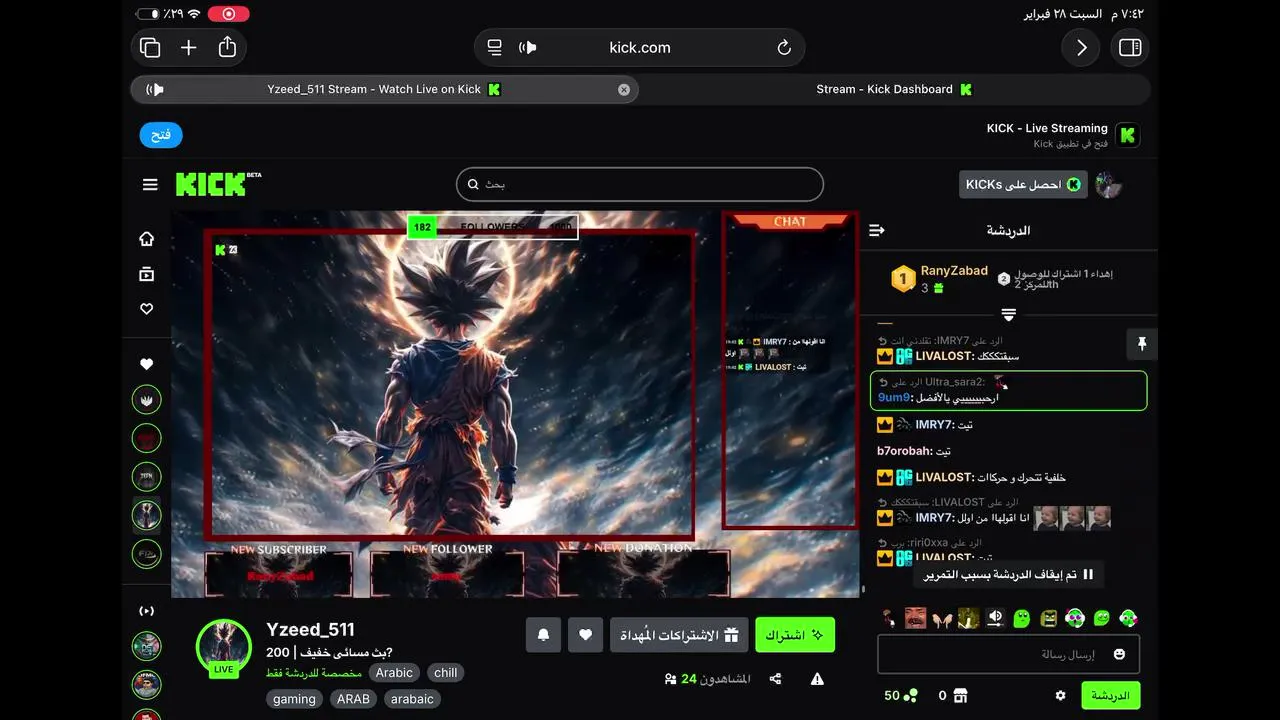Share stream using share nodes icon
Image resolution: width=1280 pixels, height=720 pixels.
coord(775,679)
